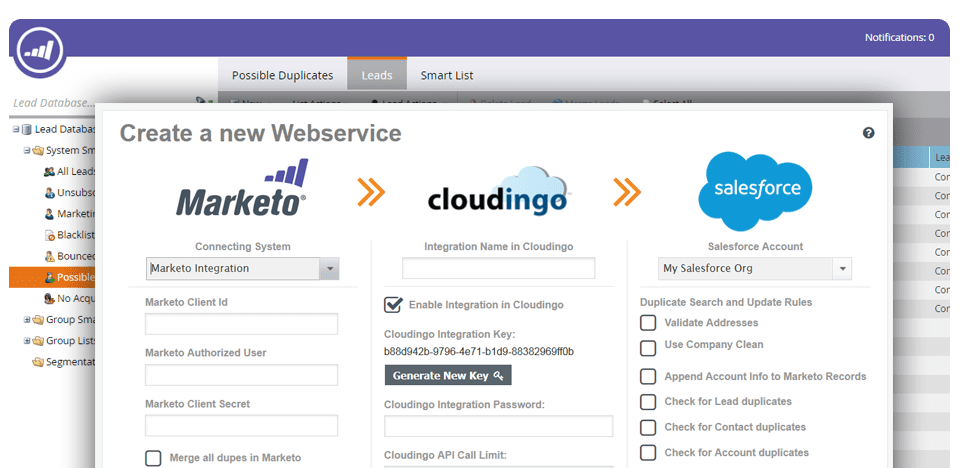Enable Check for Contact duplicates
961x468 pixels.
pos(648,427)
